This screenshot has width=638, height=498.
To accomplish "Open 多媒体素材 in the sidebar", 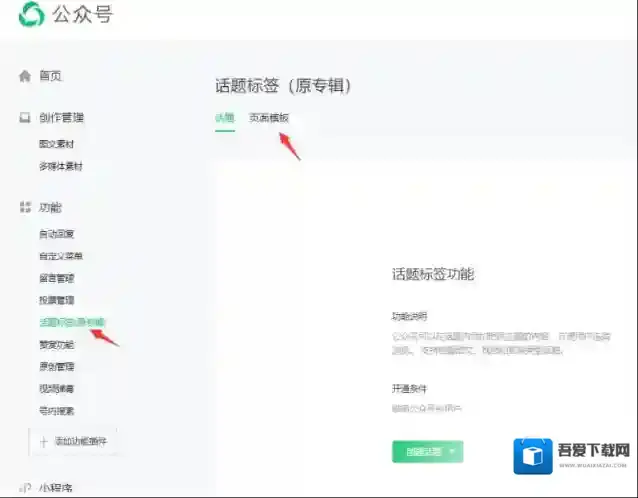I will (61, 166).
